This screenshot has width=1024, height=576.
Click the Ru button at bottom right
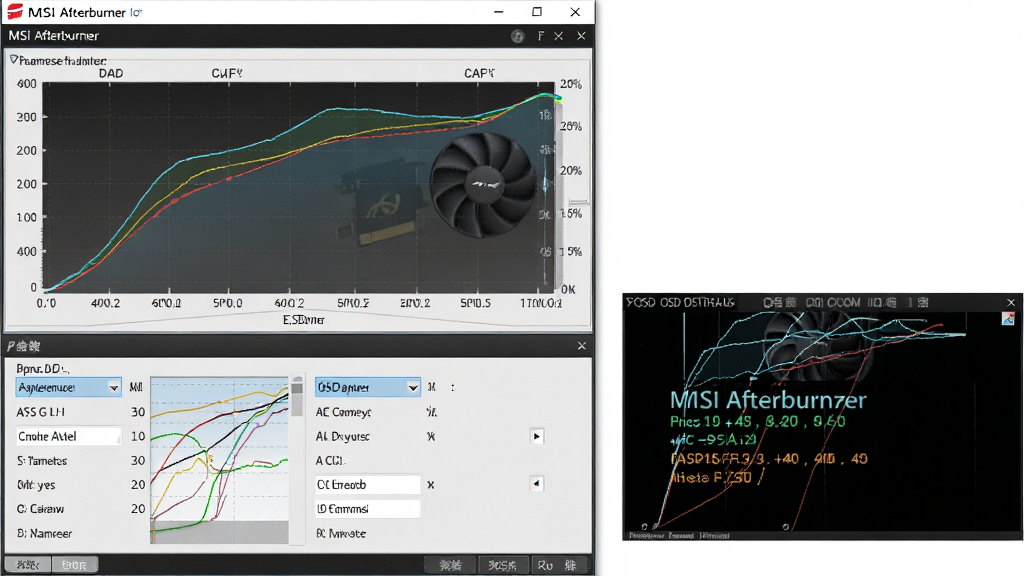pos(545,565)
